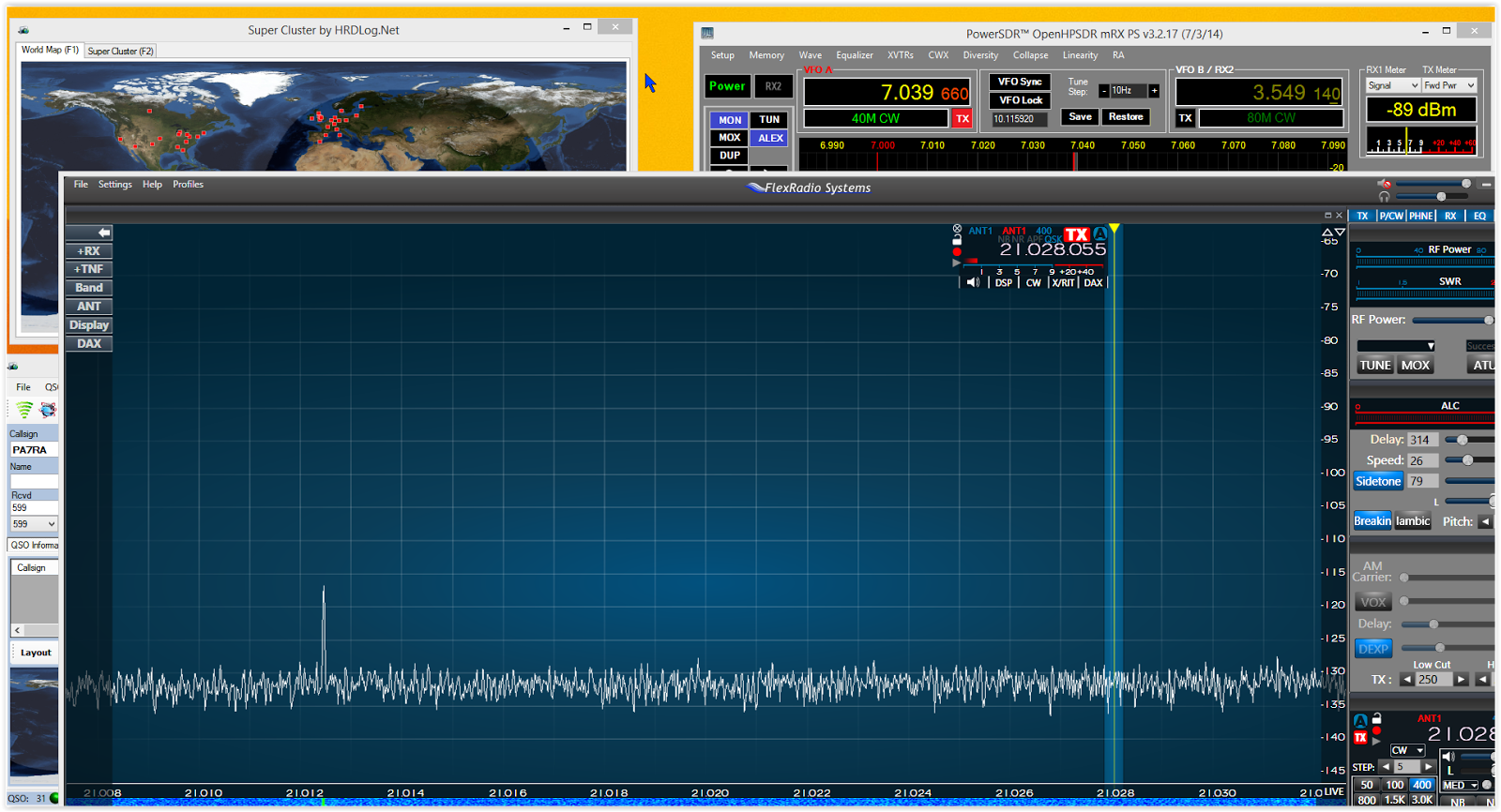Click the slice lock padlock icon
1501x812 pixels.
pyautogui.click(x=957, y=240)
